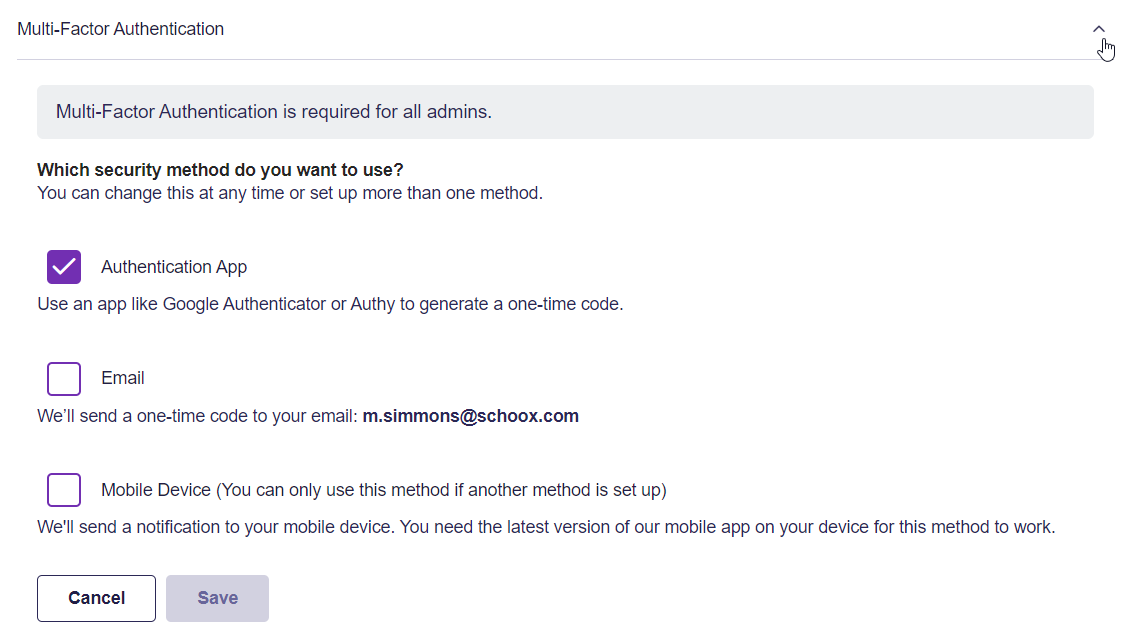Click the Google Authenticator description text
This screenshot has width=1126, height=634.
tap(330, 304)
